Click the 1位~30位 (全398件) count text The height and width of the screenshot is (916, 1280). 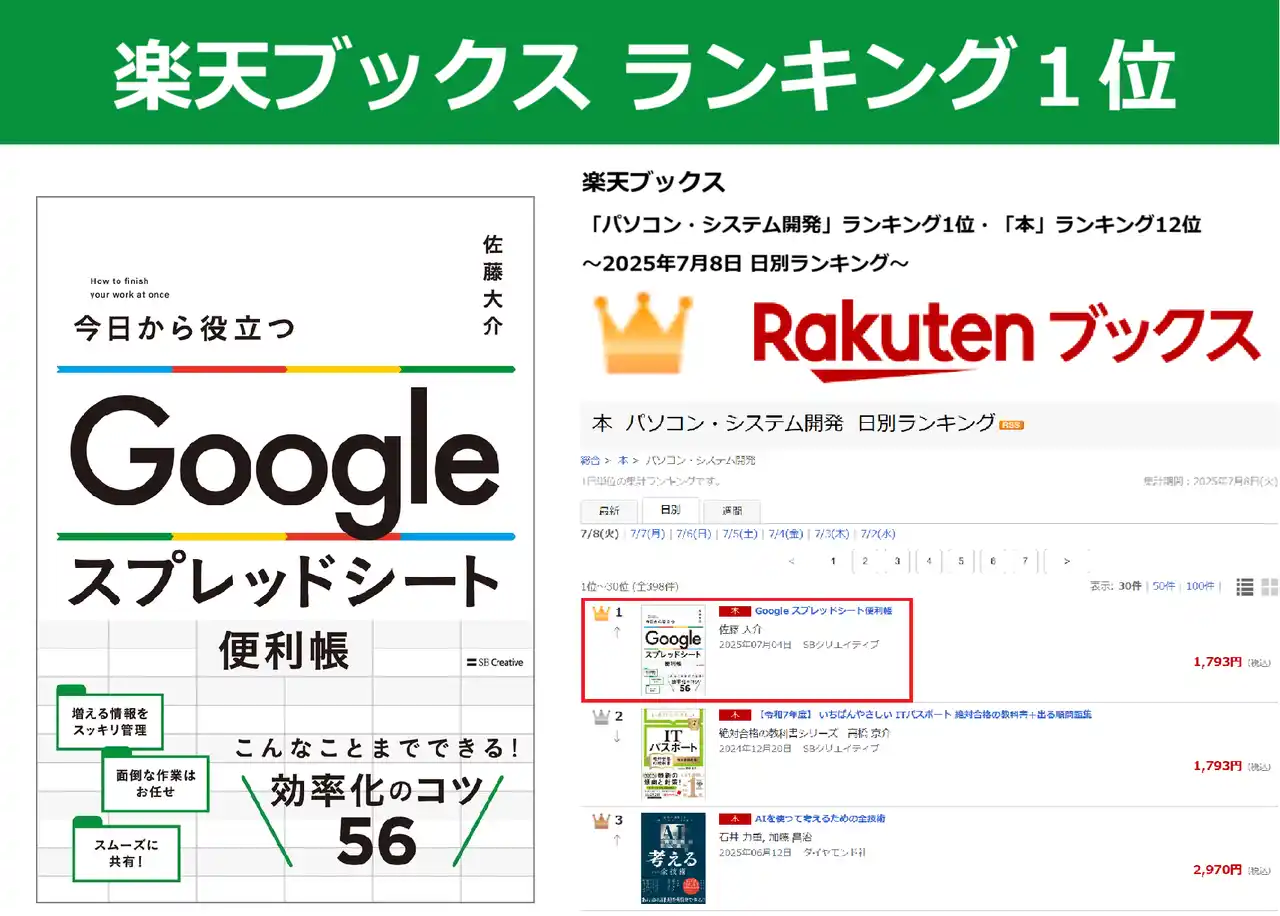630,586
